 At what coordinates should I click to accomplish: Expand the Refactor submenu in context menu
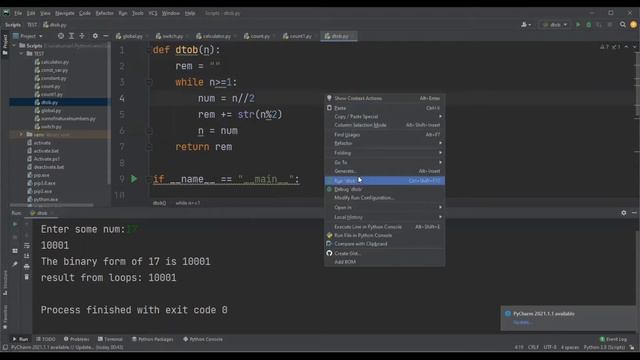(x=384, y=143)
